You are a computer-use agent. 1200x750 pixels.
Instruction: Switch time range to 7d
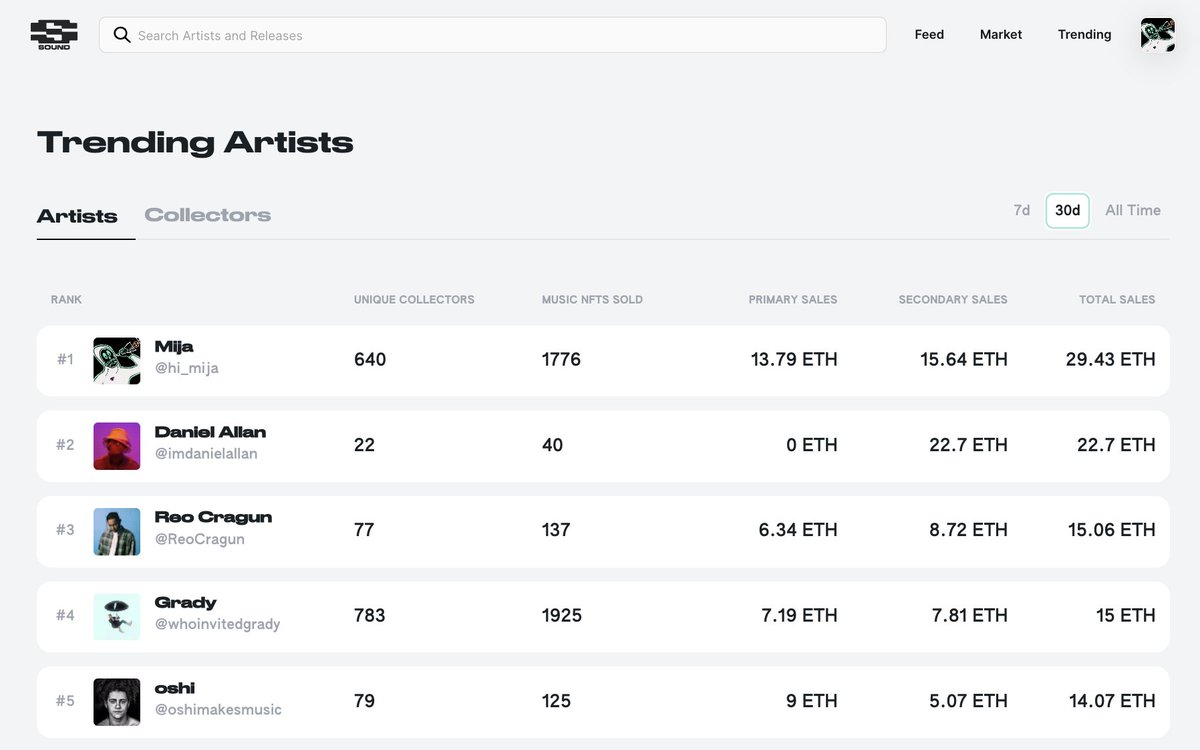[x=1021, y=210]
